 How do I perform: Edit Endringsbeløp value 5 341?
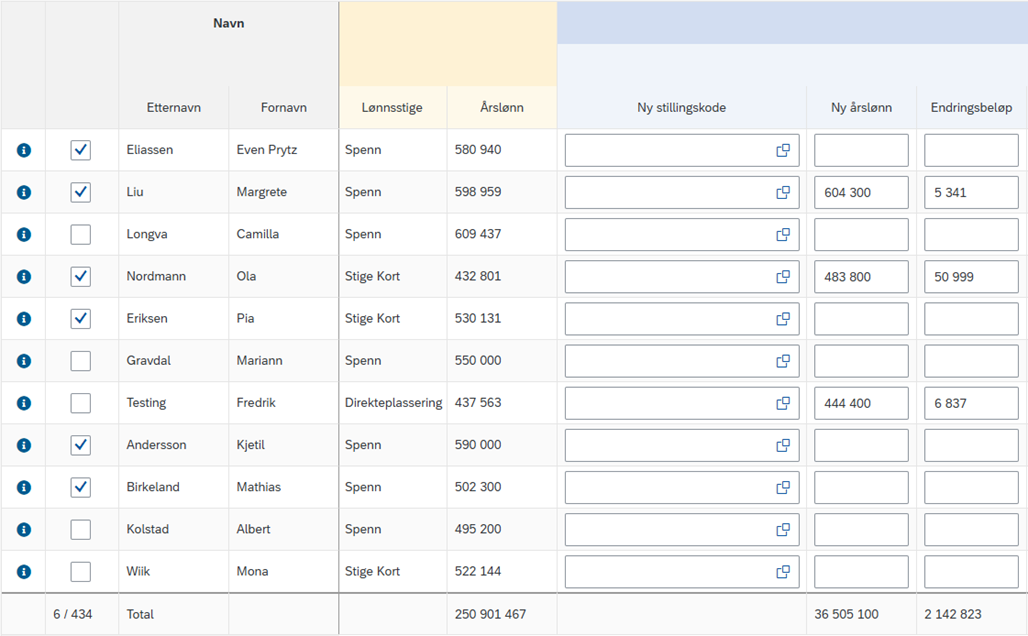(972, 192)
